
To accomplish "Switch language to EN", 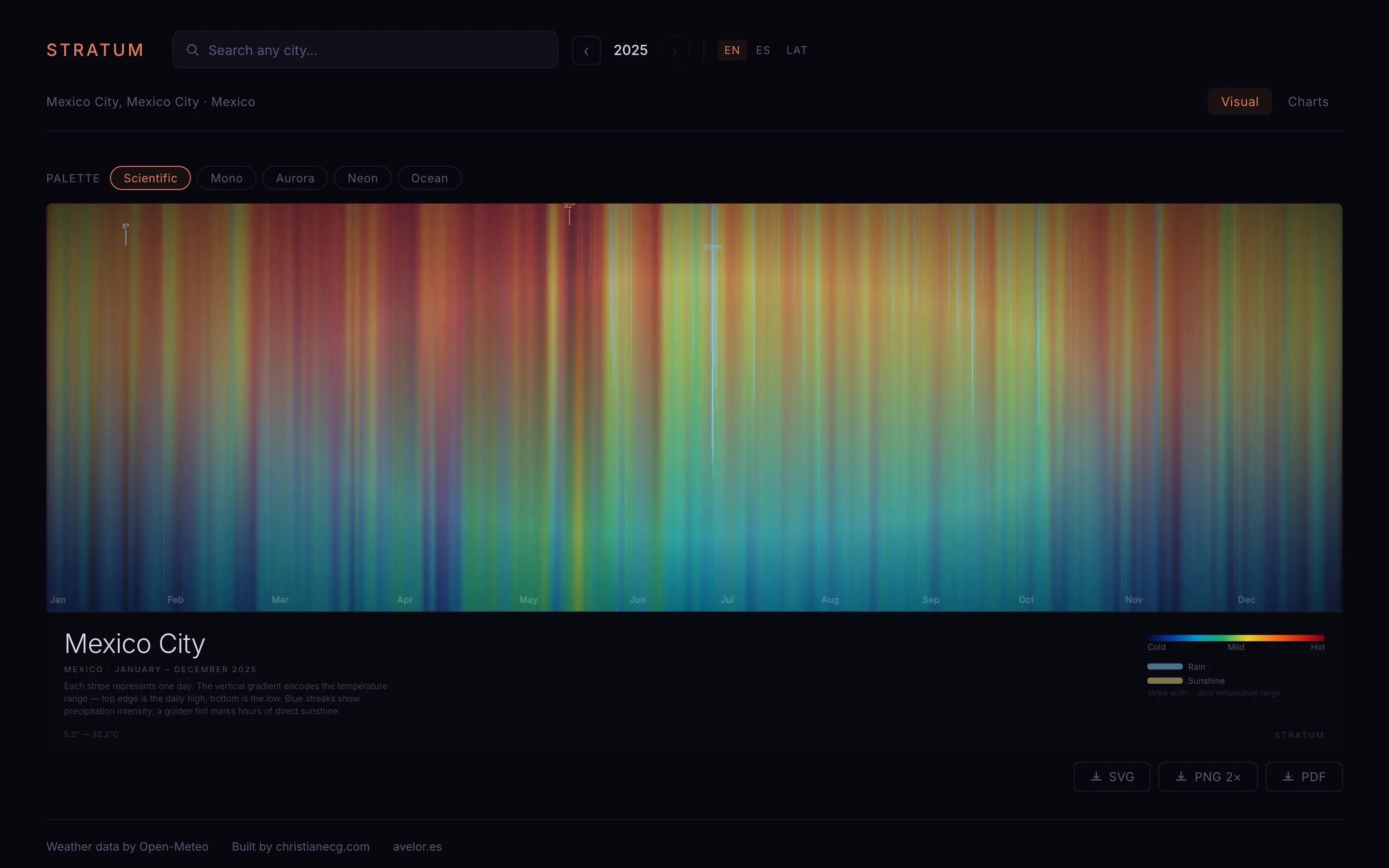I will click(732, 50).
